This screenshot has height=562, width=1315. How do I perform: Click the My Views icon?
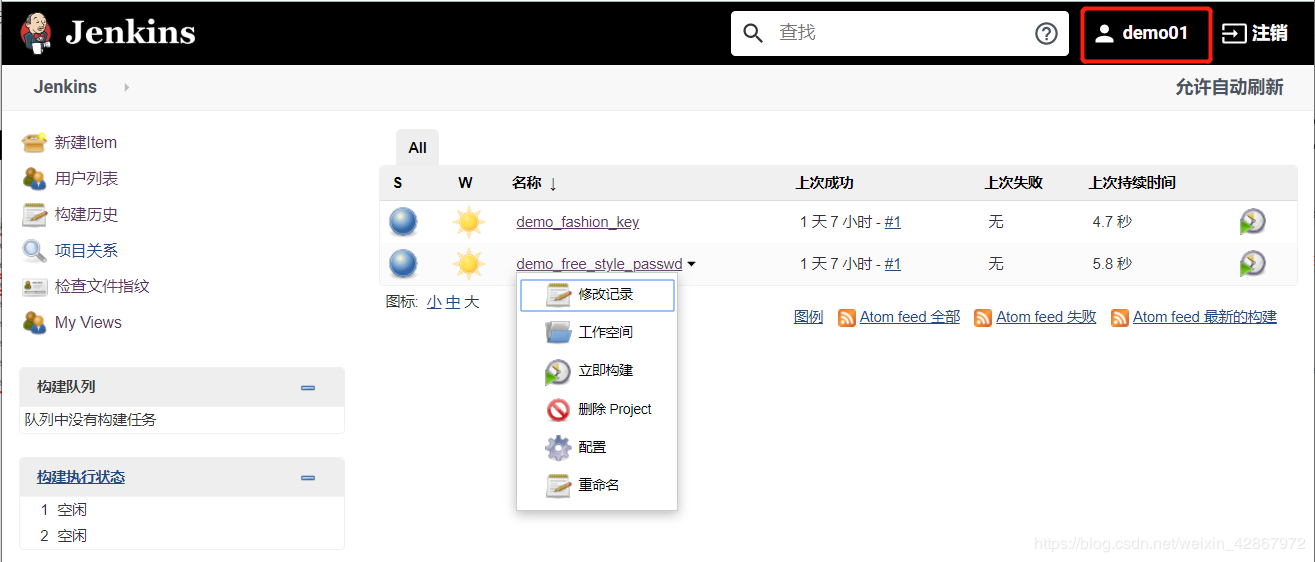coord(35,322)
